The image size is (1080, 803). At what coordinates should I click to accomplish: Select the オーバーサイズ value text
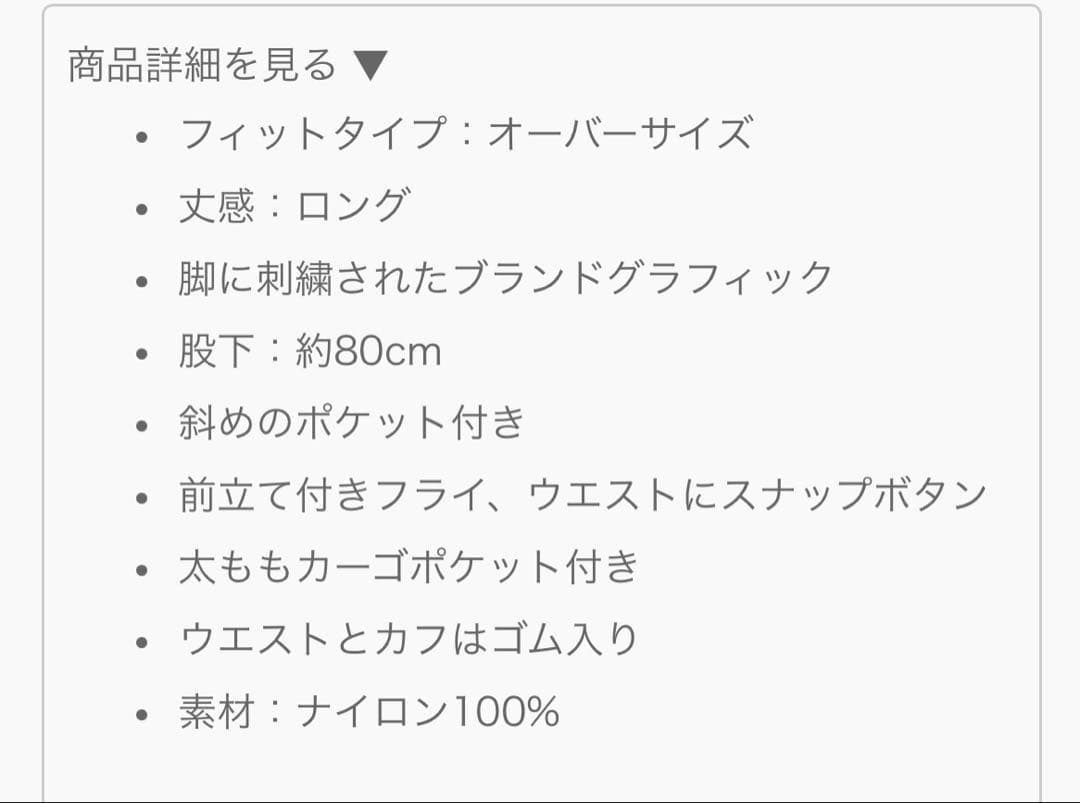pos(619,134)
